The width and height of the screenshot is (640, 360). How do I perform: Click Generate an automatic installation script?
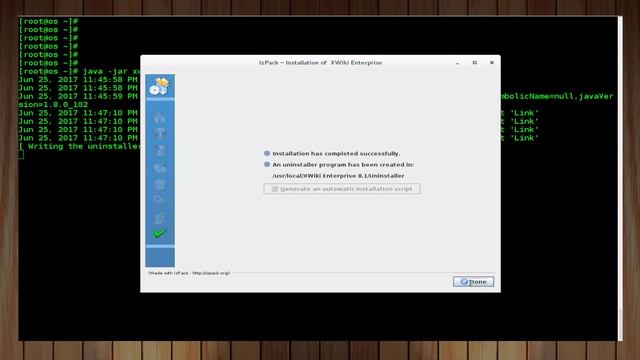pos(342,189)
